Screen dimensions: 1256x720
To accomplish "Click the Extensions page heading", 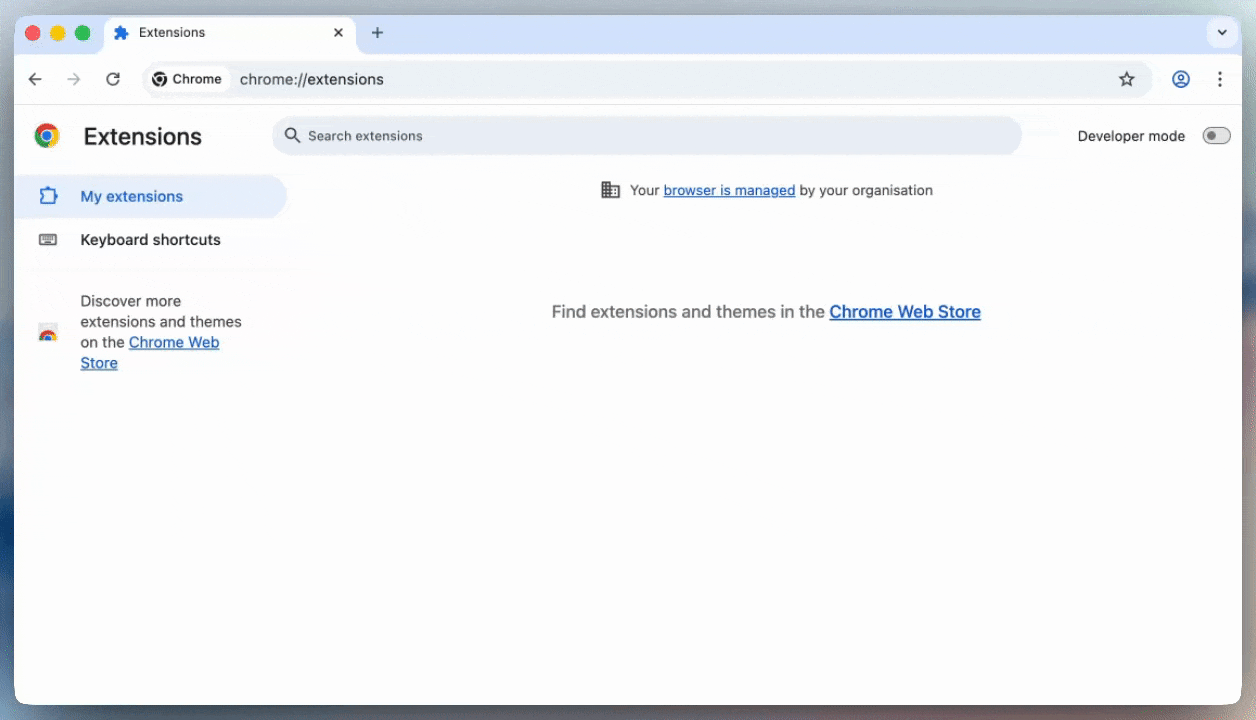I will pyautogui.click(x=143, y=137).
